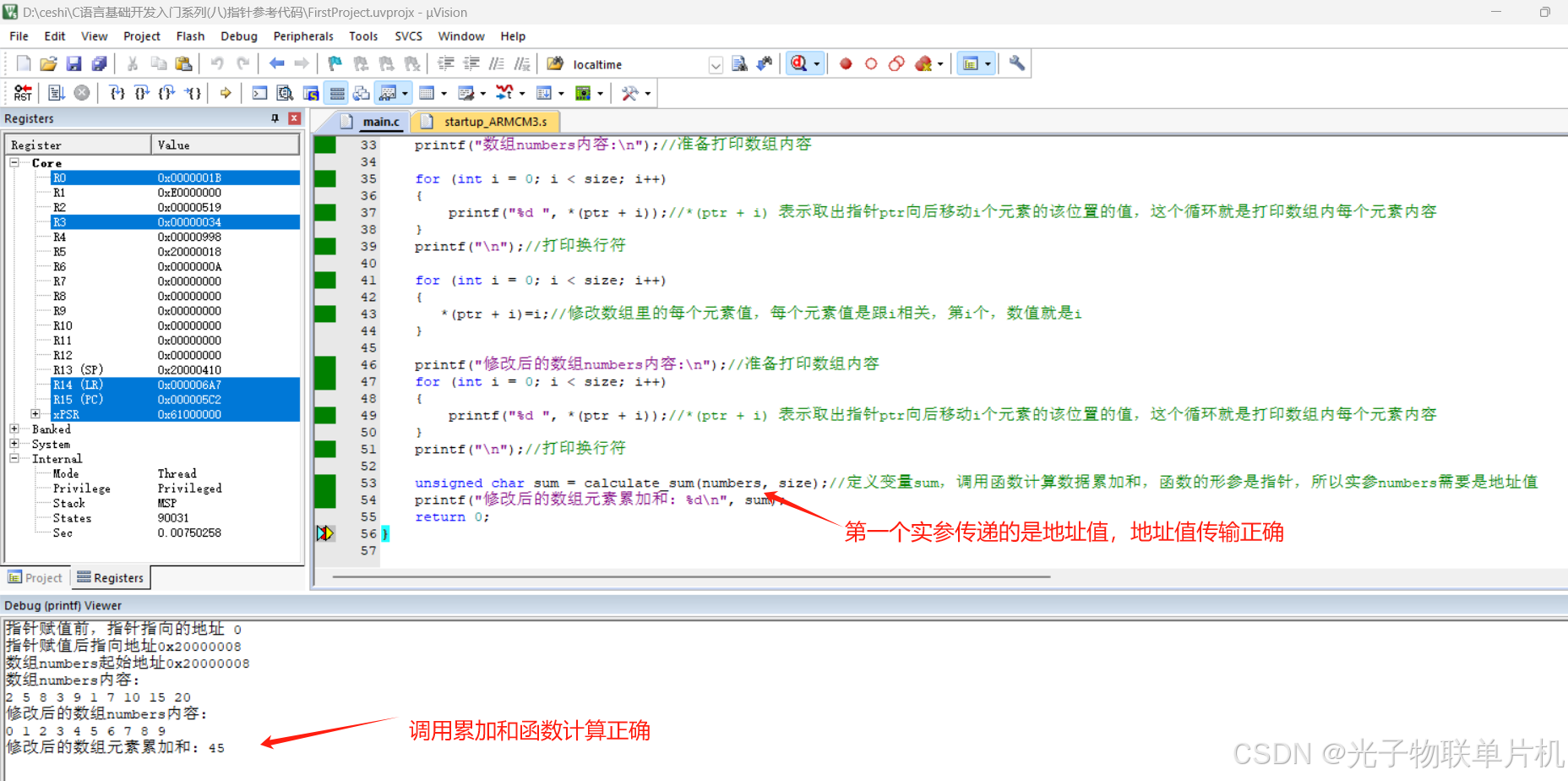
Task: Open the Command Window icon
Action: 260,93
